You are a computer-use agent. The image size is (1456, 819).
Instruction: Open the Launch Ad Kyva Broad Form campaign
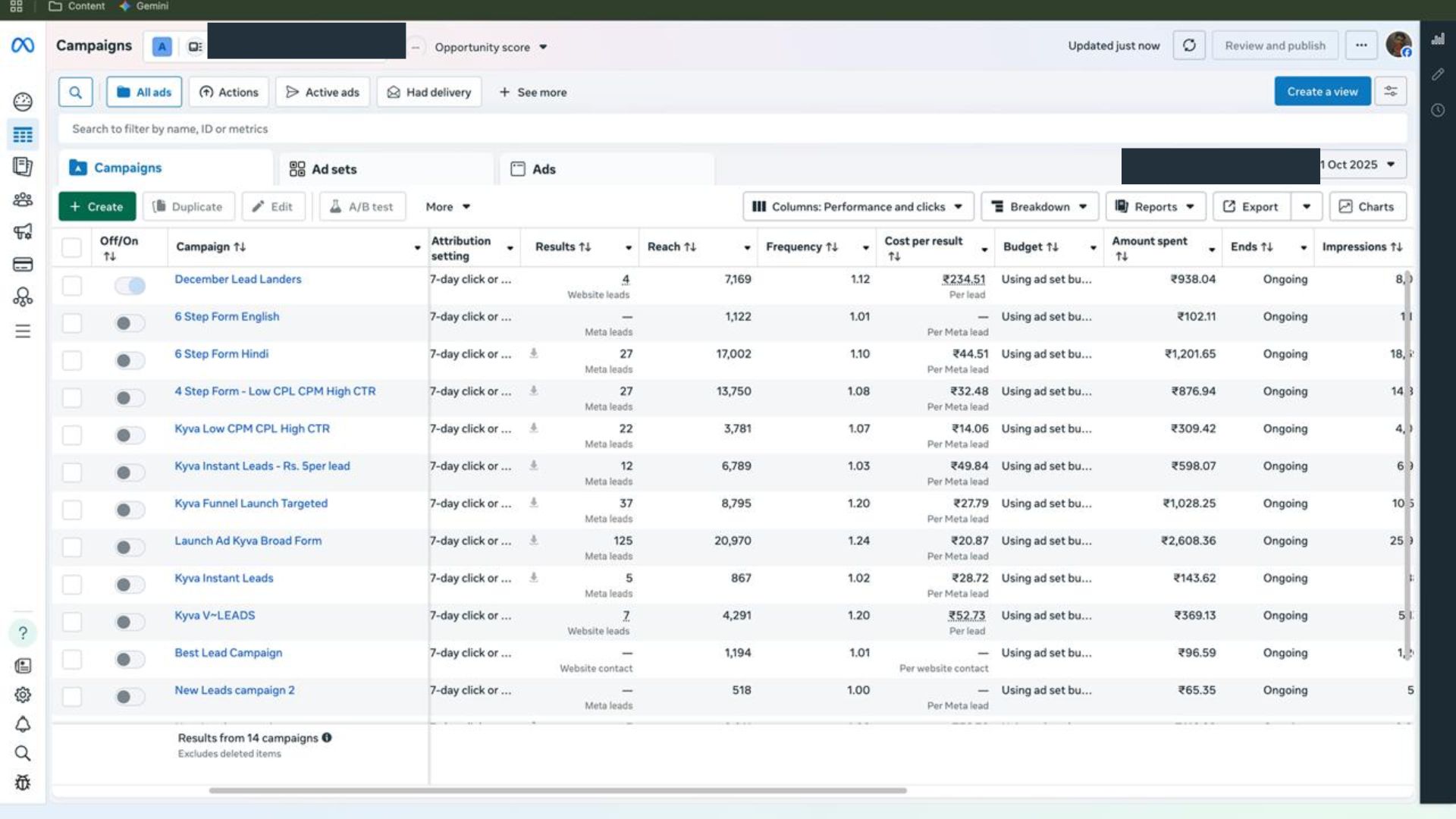[x=247, y=541]
